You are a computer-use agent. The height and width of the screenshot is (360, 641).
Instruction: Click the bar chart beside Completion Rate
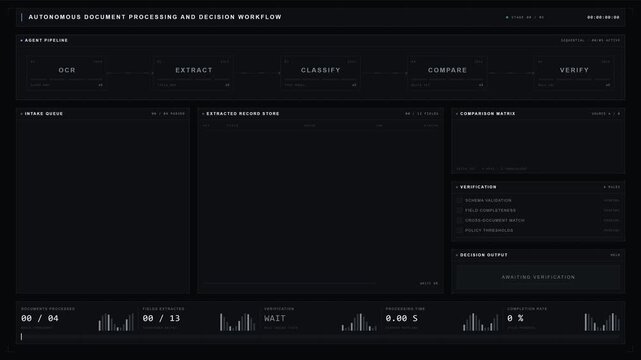point(602,322)
